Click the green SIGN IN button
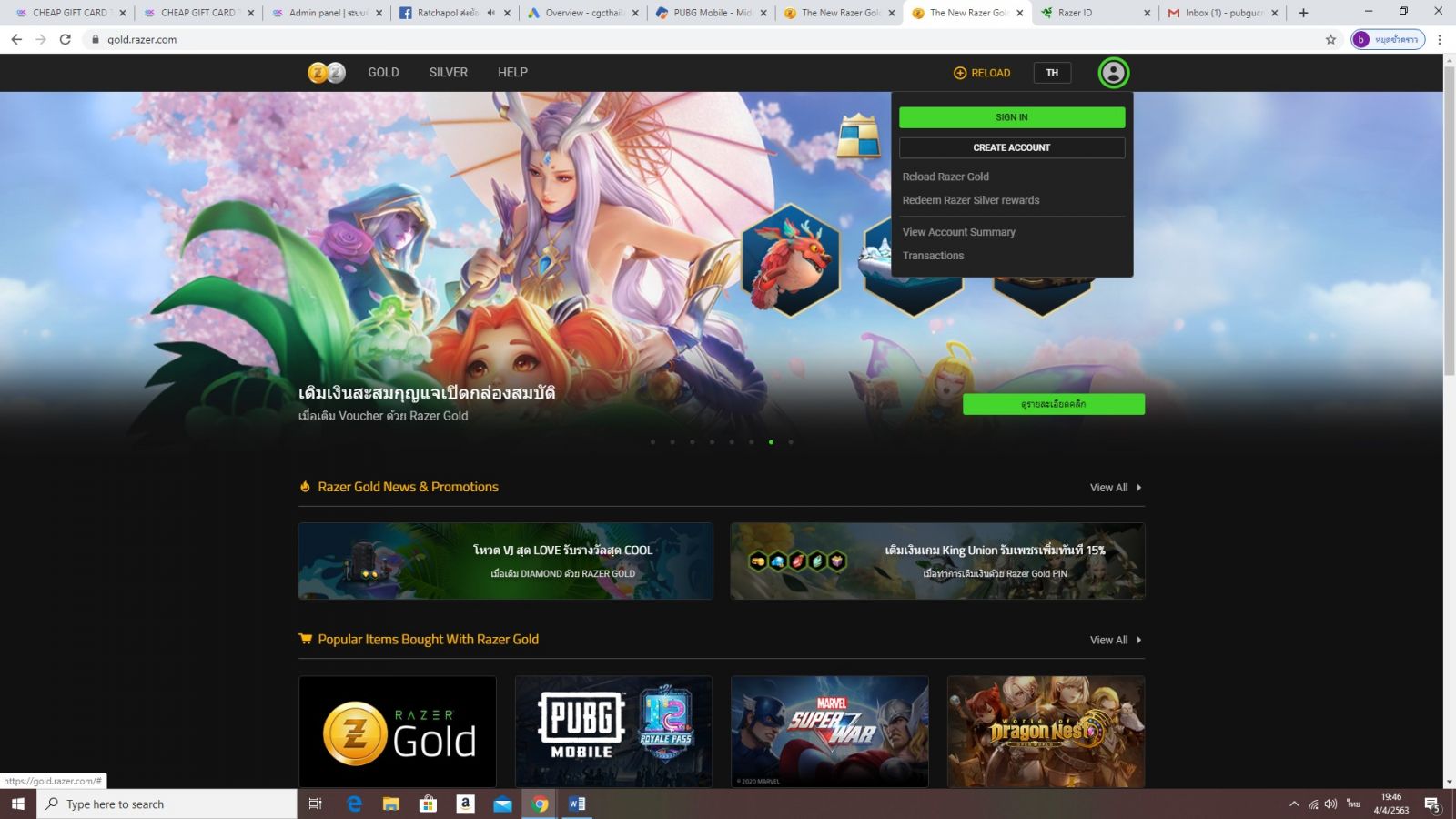The image size is (1456, 819). [x=1012, y=117]
